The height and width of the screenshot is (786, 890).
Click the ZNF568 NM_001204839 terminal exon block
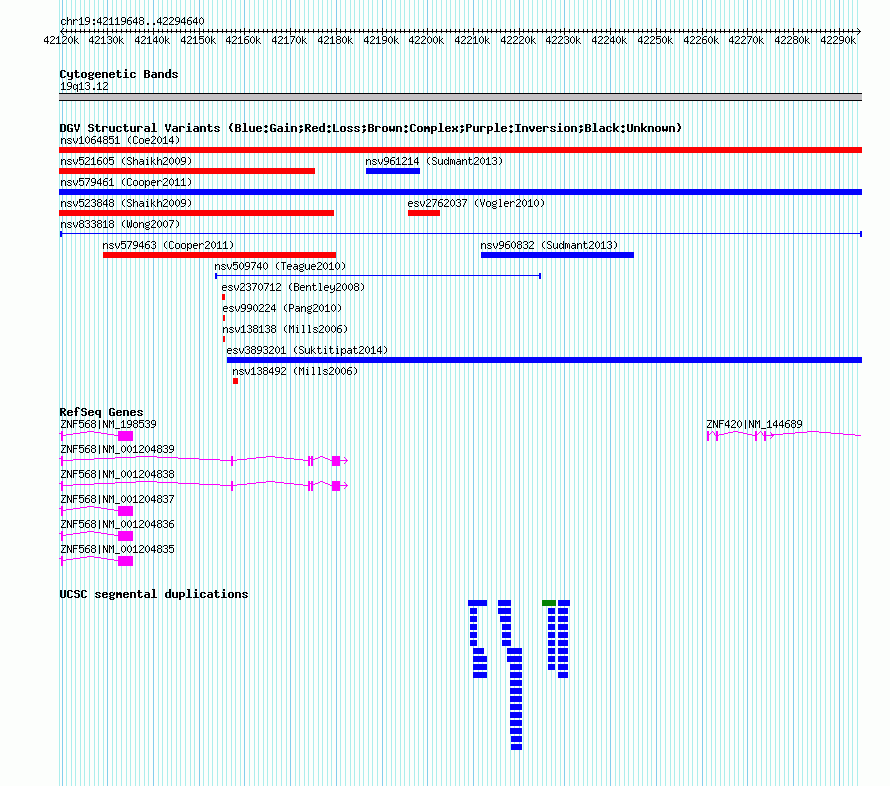click(336, 461)
